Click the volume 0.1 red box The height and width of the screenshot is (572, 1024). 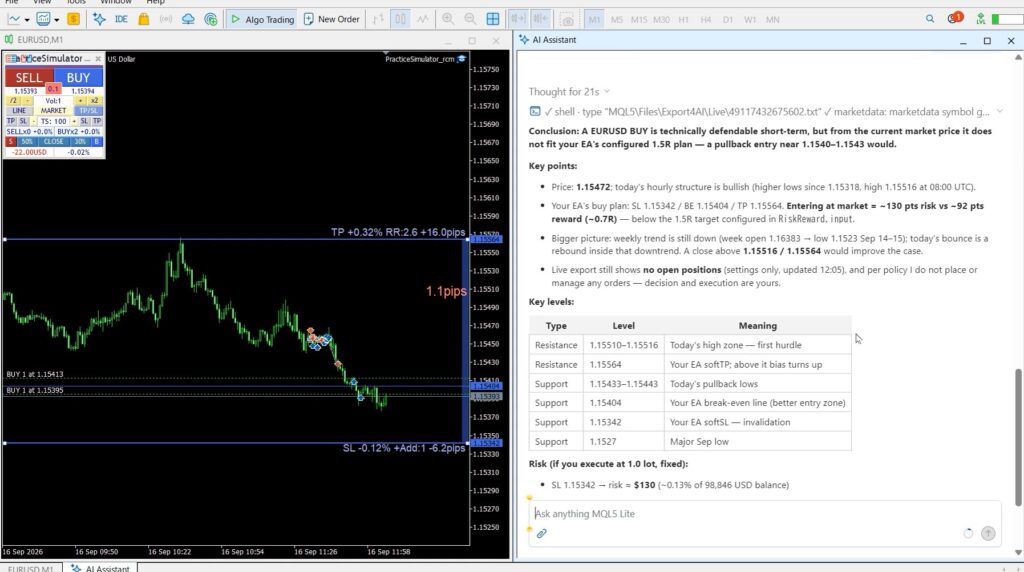coord(54,89)
